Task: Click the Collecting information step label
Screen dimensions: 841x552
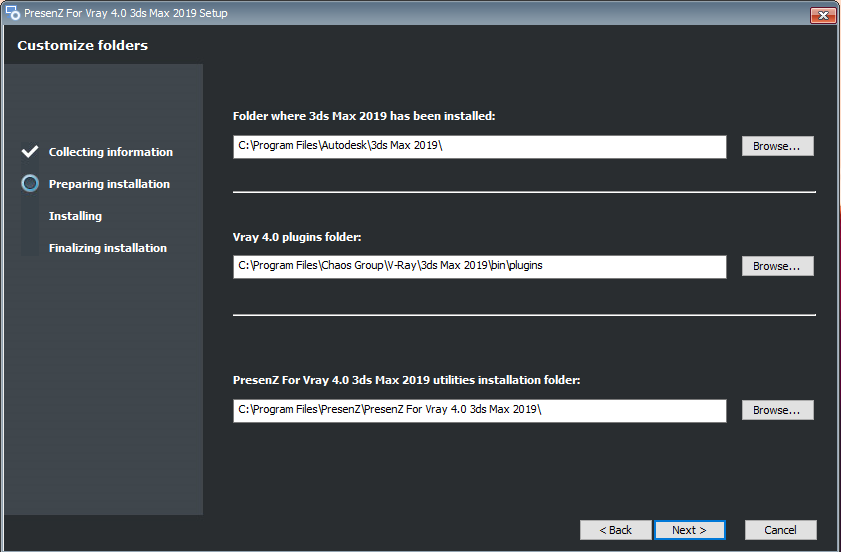Action: click(x=110, y=152)
